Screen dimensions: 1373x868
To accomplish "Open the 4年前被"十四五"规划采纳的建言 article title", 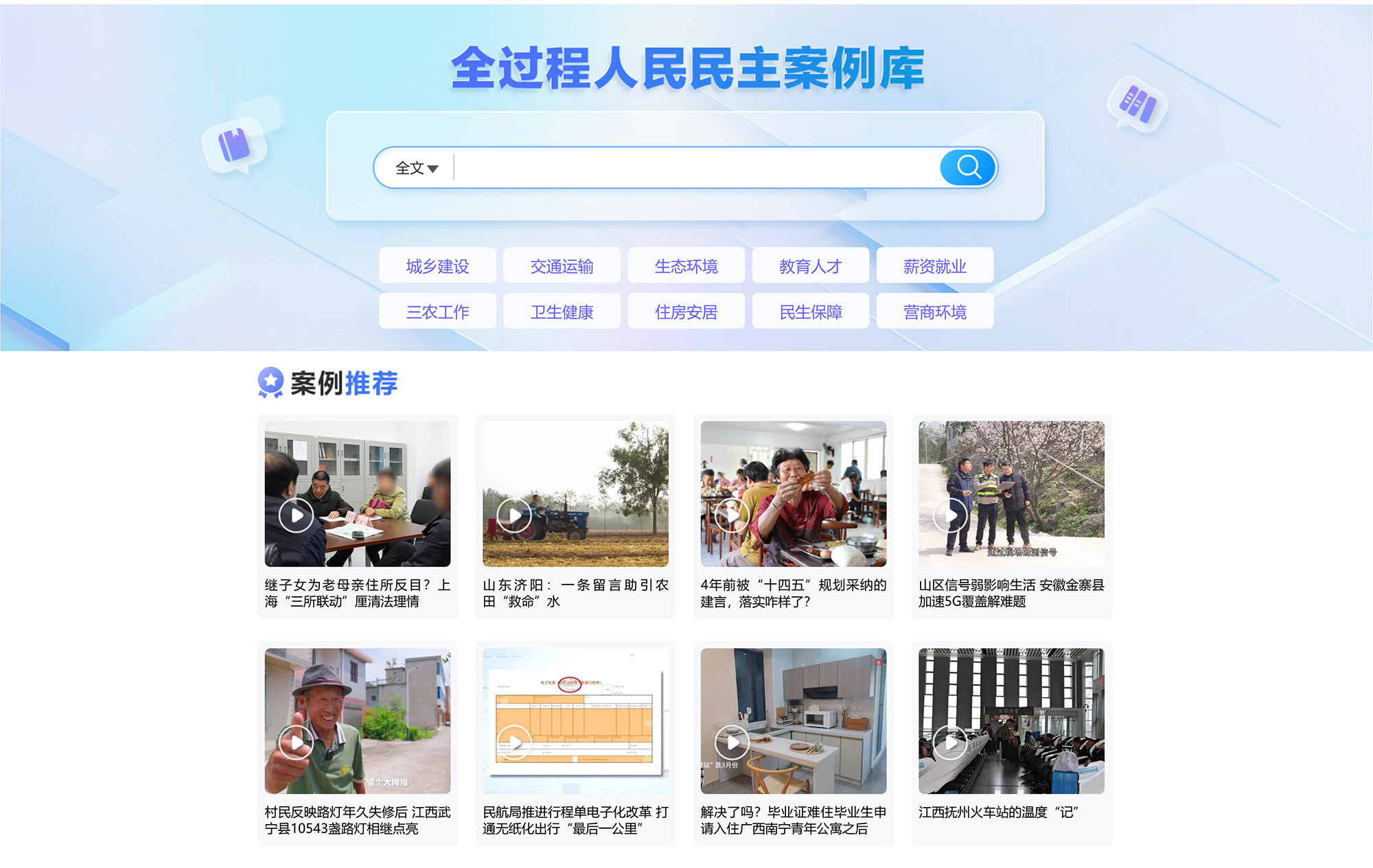I will pos(793,593).
